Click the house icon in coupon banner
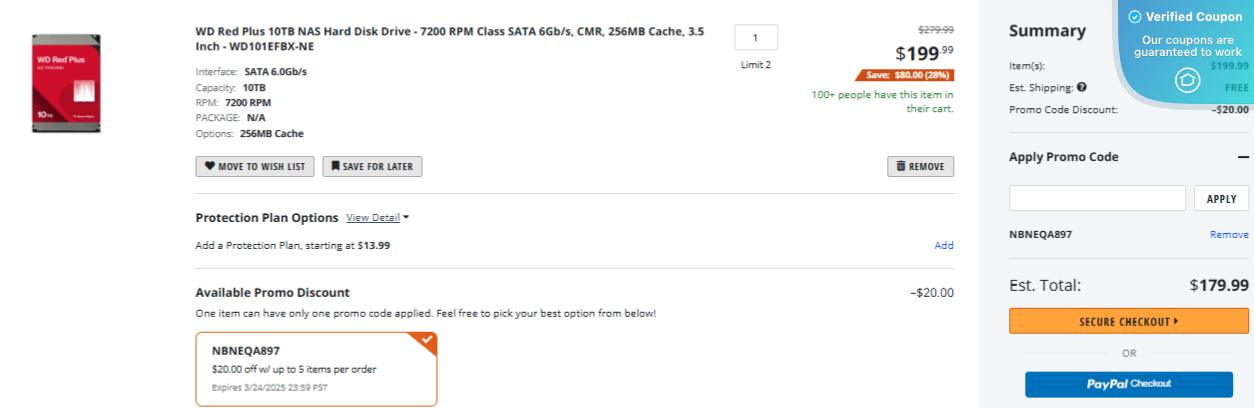Viewport: 1254px width, 408px height. coord(1187,80)
